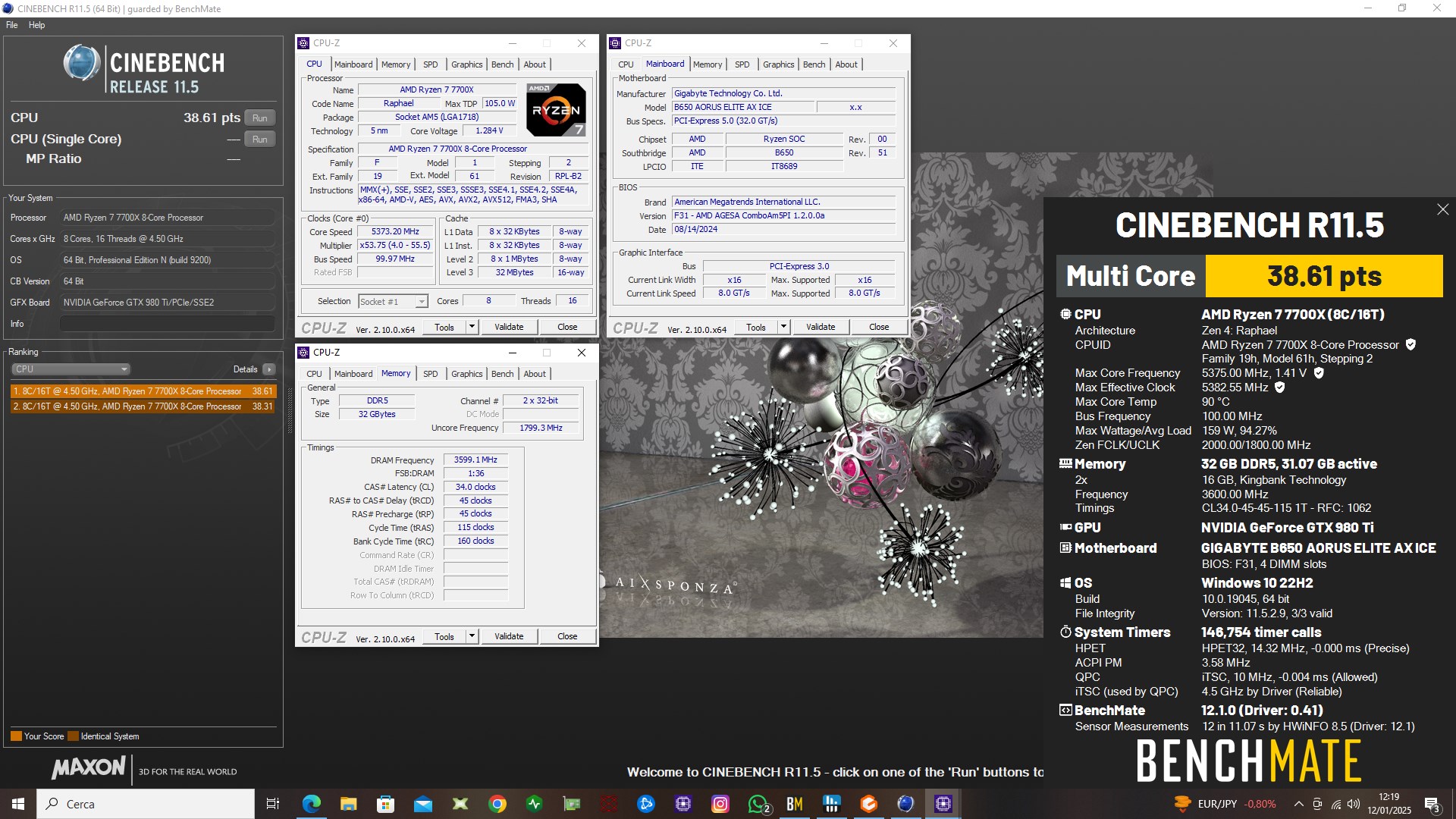Expand Tools arrow in CPU-Z Mainboard window

(783, 327)
